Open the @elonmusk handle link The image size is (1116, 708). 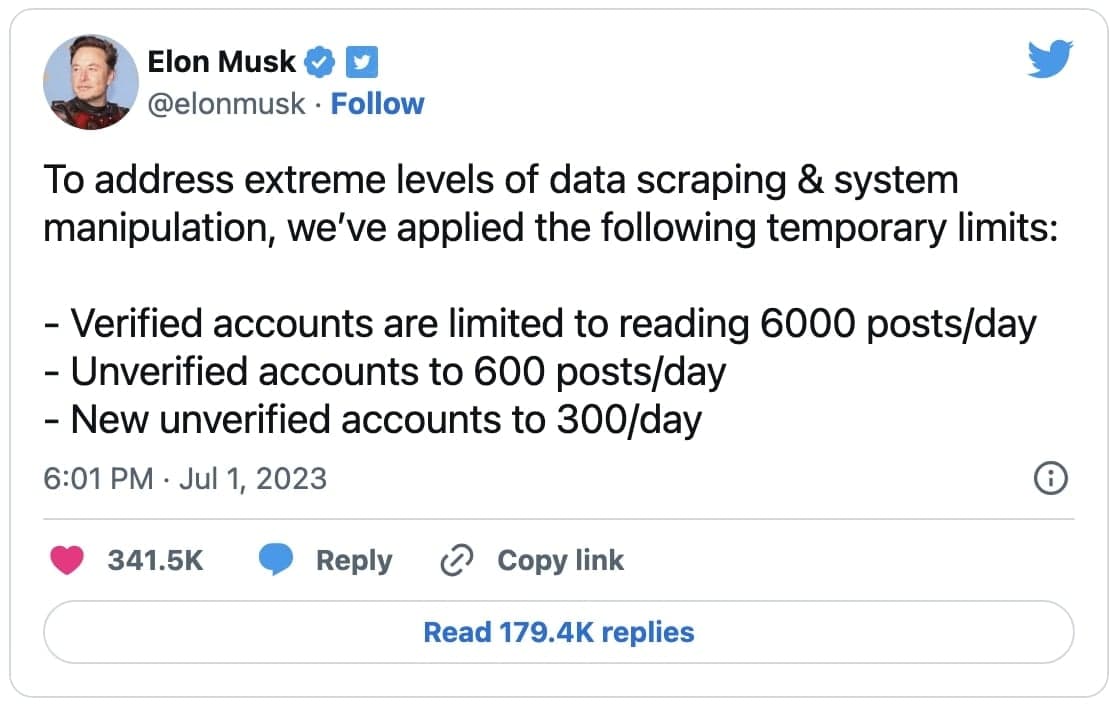click(x=226, y=104)
